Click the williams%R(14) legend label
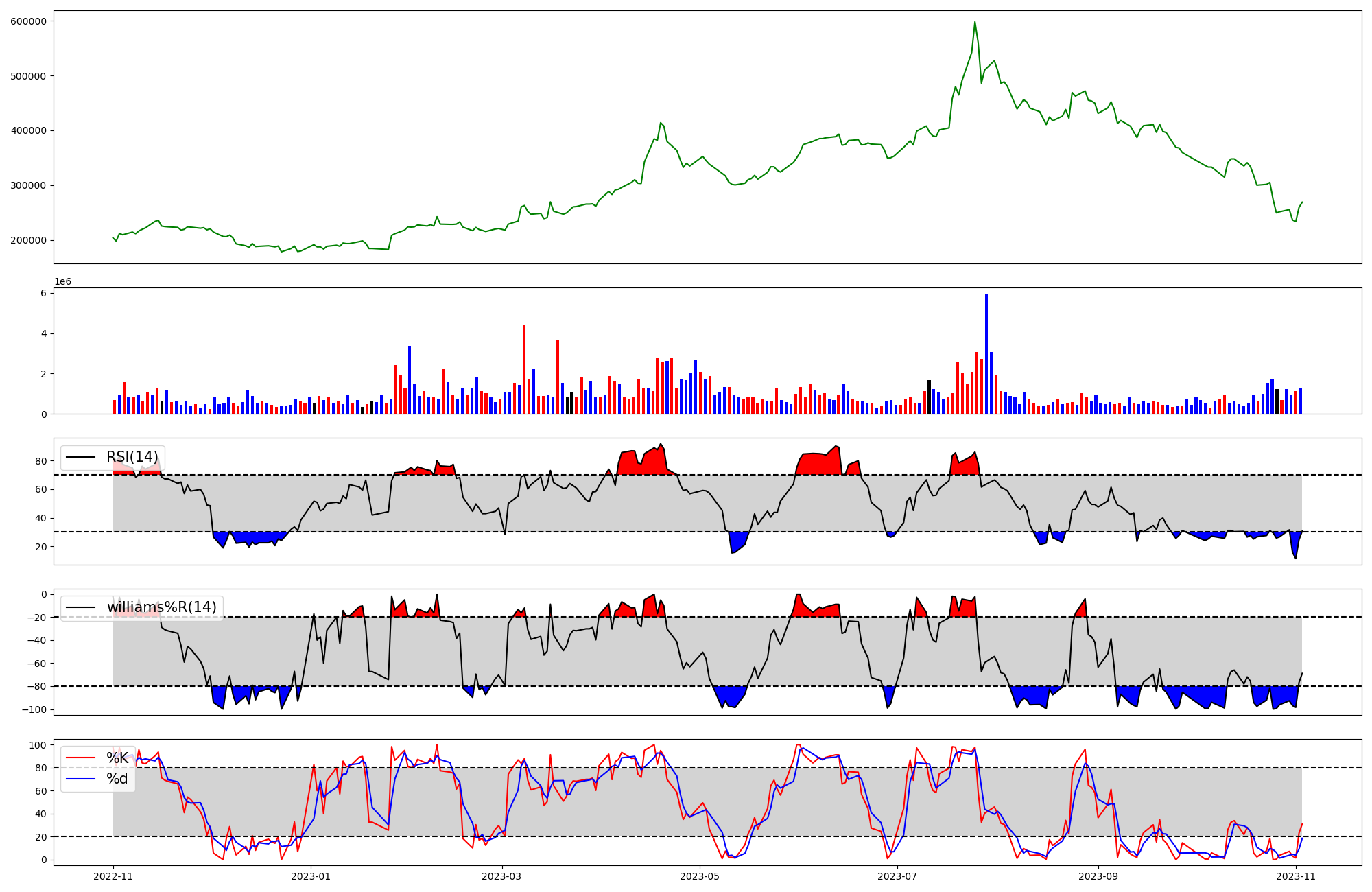Viewport: 1372px width, 892px height. pyautogui.click(x=161, y=608)
